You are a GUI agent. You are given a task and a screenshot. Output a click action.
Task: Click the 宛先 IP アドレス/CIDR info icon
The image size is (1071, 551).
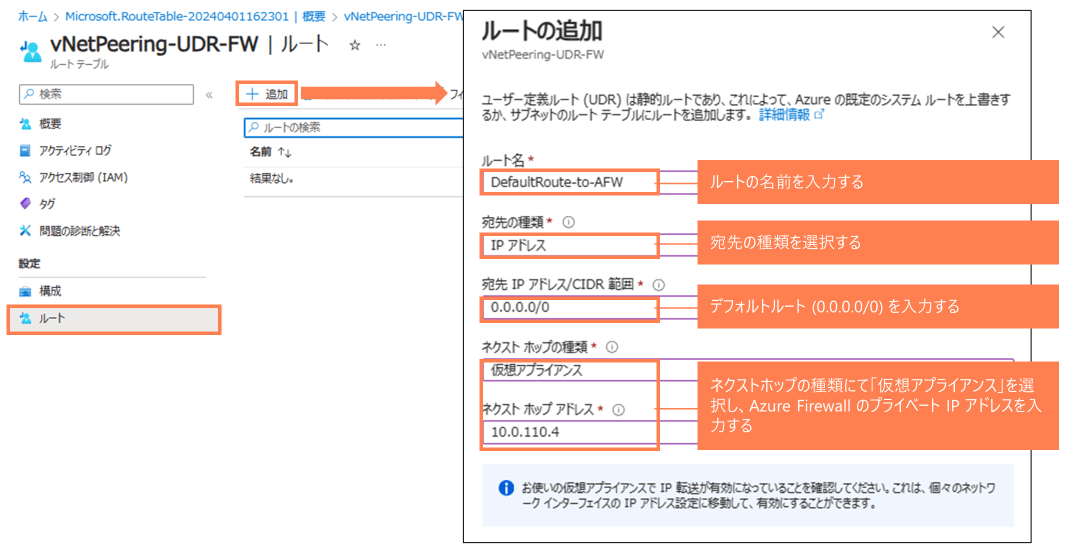pos(658,285)
